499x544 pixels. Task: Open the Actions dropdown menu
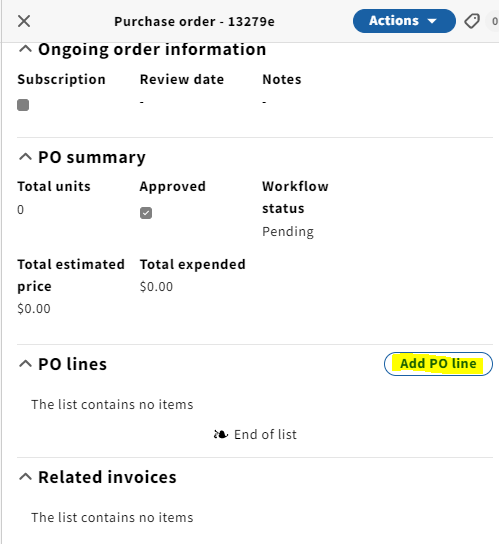click(404, 21)
